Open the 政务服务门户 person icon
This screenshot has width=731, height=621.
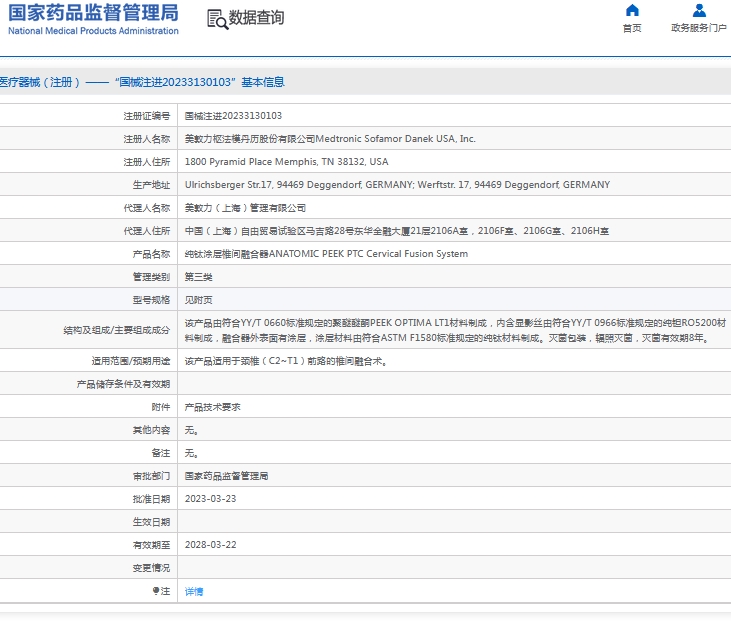[x=699, y=10]
